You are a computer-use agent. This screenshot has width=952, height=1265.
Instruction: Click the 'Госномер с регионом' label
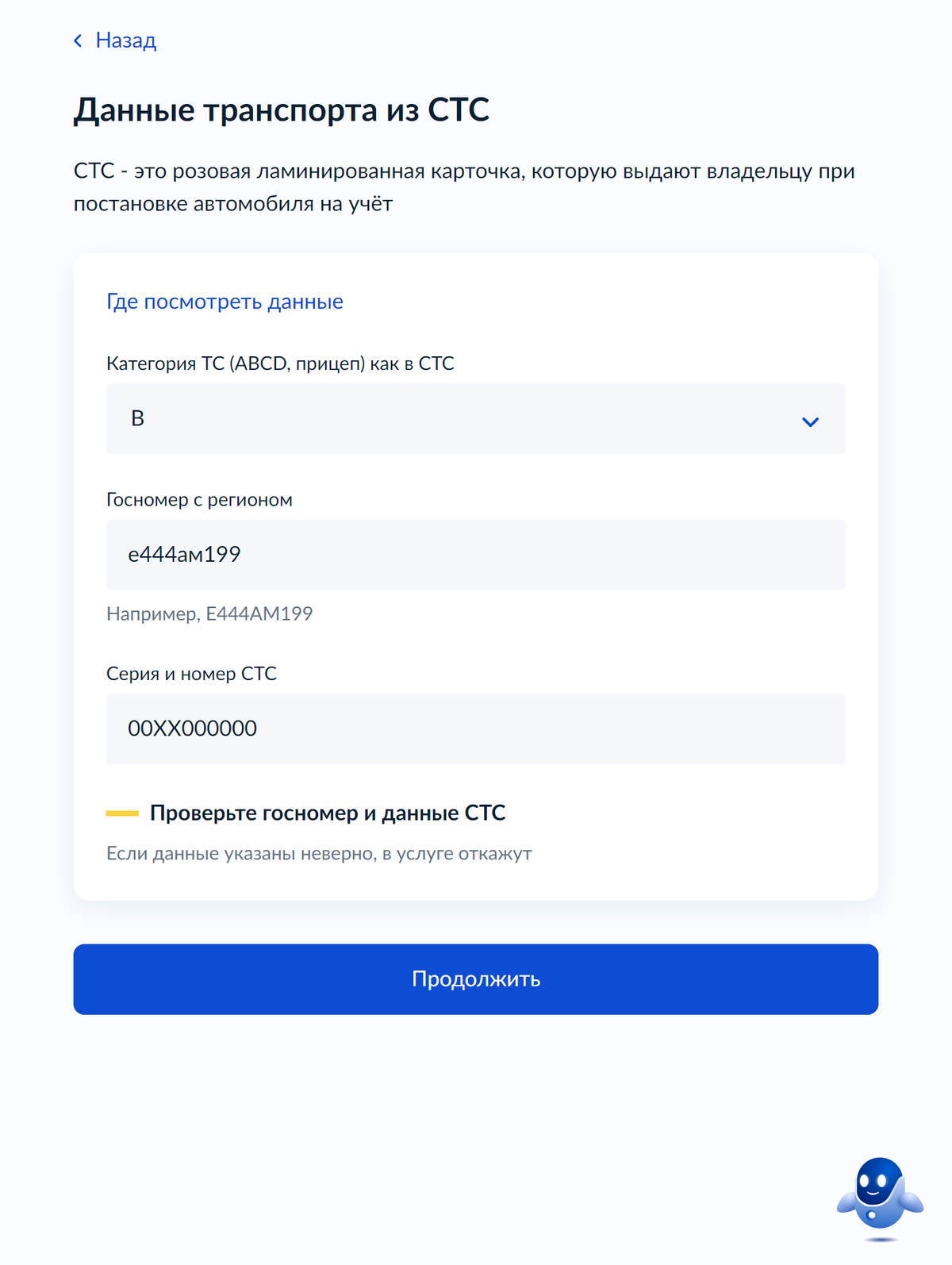coord(199,500)
